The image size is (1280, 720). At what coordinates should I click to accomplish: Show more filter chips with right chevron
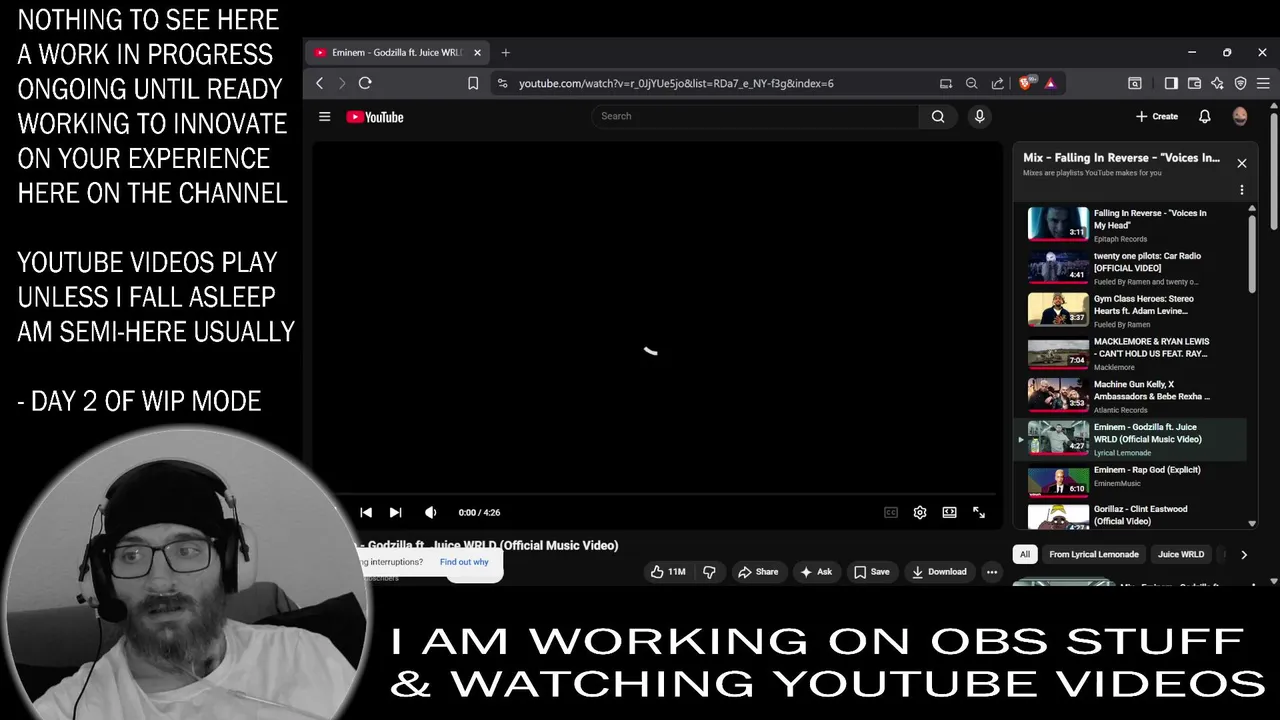coord(1244,554)
